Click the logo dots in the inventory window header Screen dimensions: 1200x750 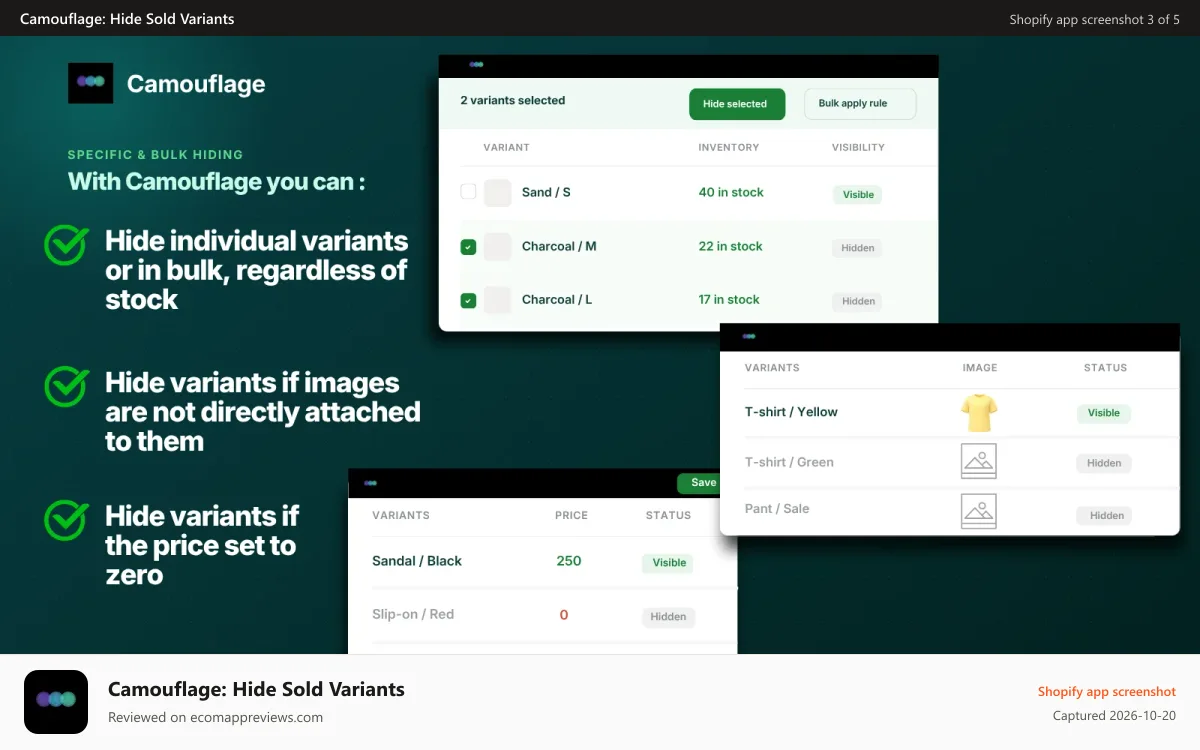[476, 64]
